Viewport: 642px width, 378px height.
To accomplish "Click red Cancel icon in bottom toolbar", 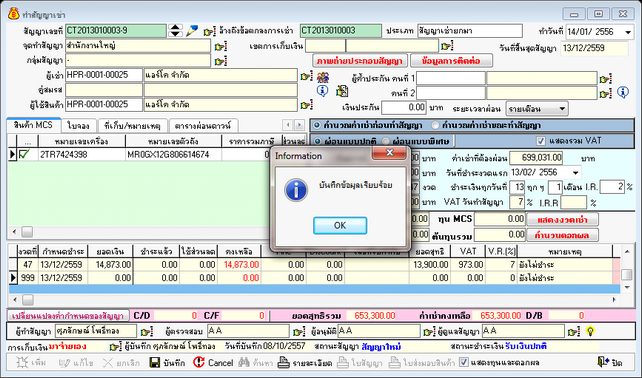I will (199, 362).
